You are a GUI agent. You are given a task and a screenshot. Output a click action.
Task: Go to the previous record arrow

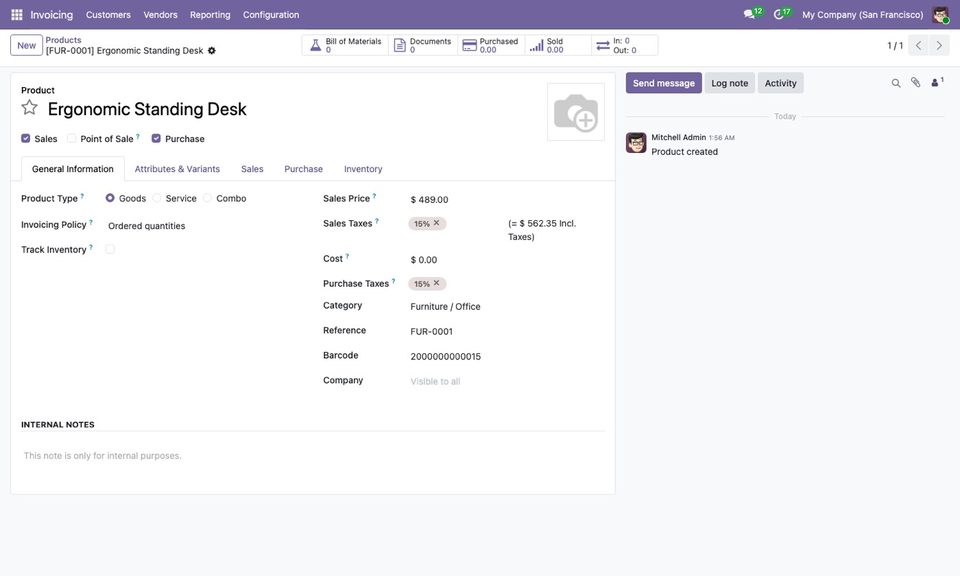[918, 45]
